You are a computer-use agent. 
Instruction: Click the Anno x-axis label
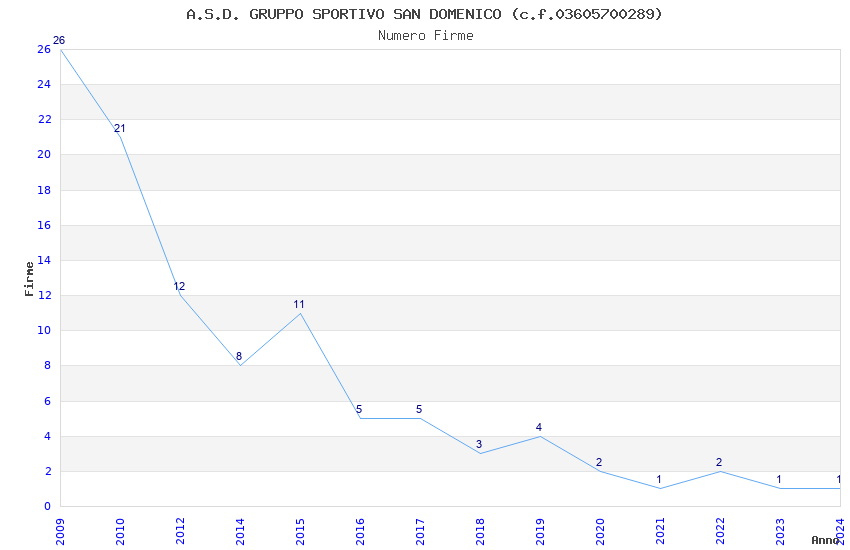tap(826, 540)
